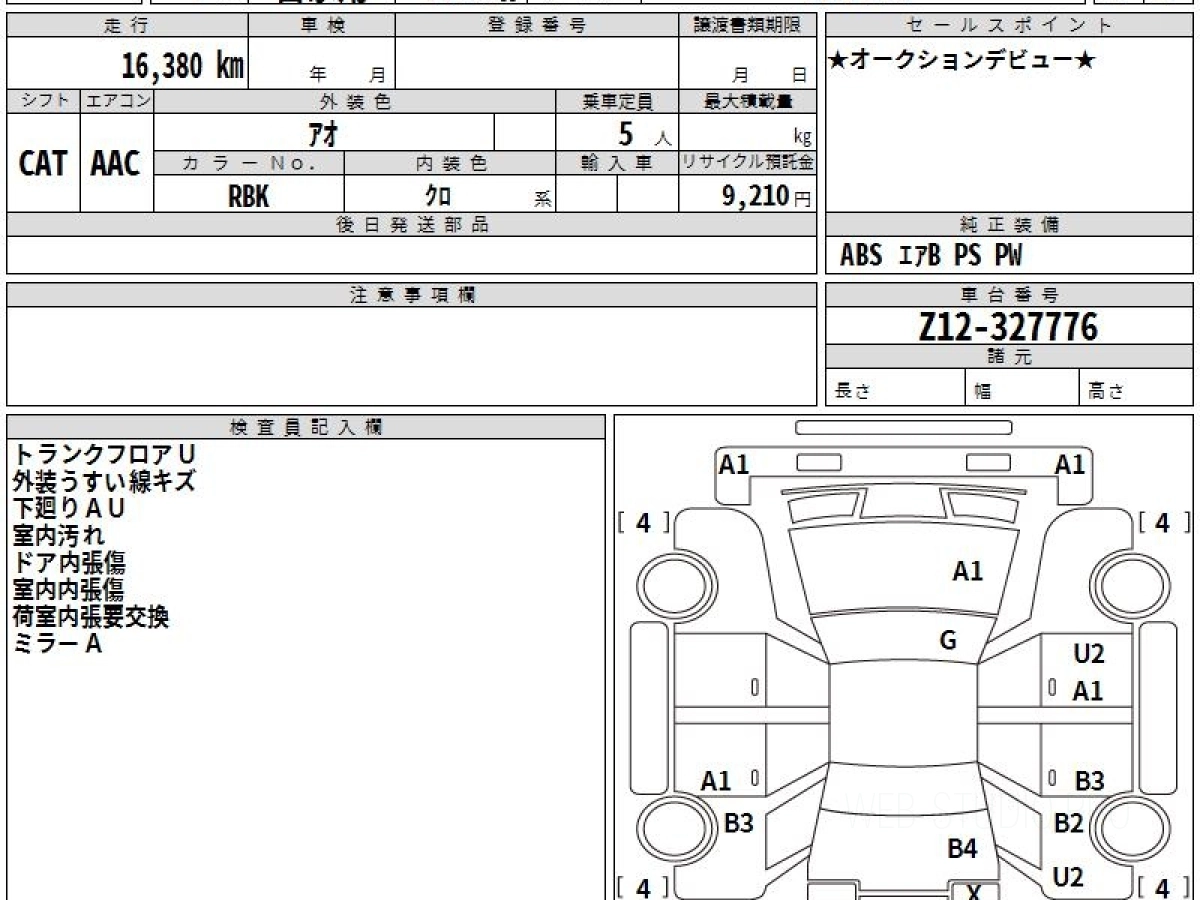Click the 走行 column header
The image size is (1200, 900).
127,26
